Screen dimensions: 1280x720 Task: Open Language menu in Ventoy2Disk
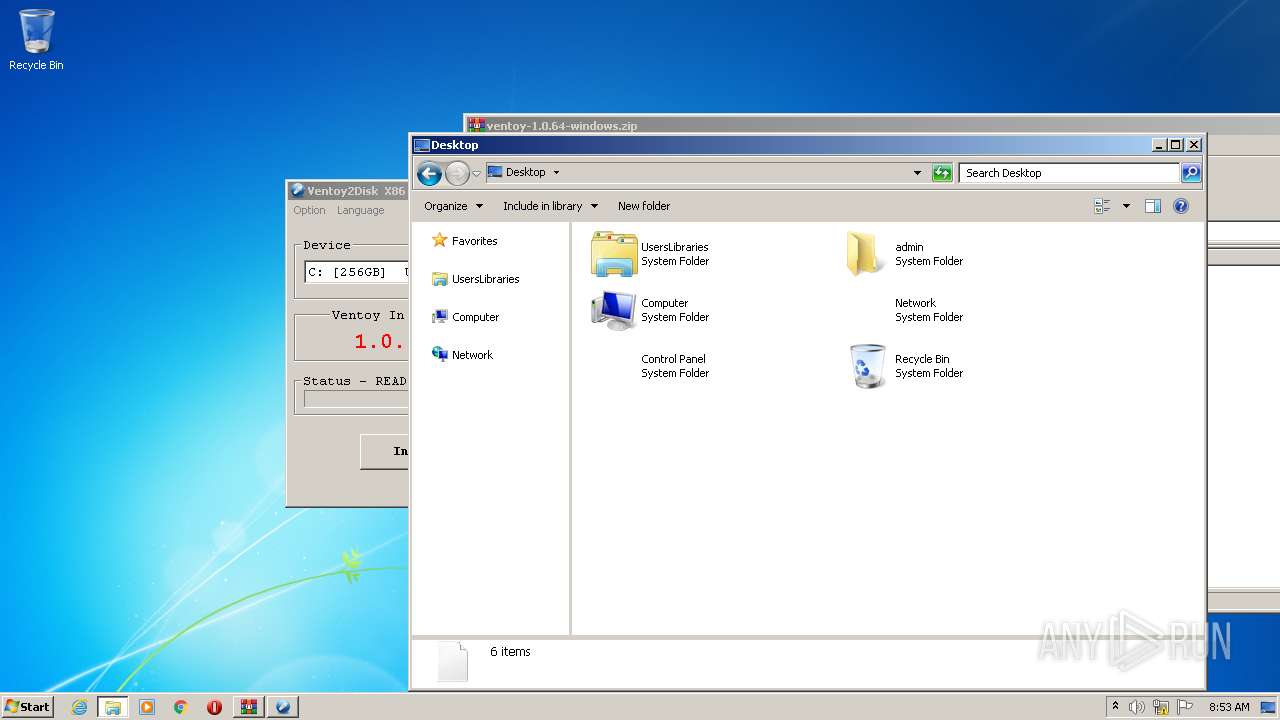[x=360, y=210]
